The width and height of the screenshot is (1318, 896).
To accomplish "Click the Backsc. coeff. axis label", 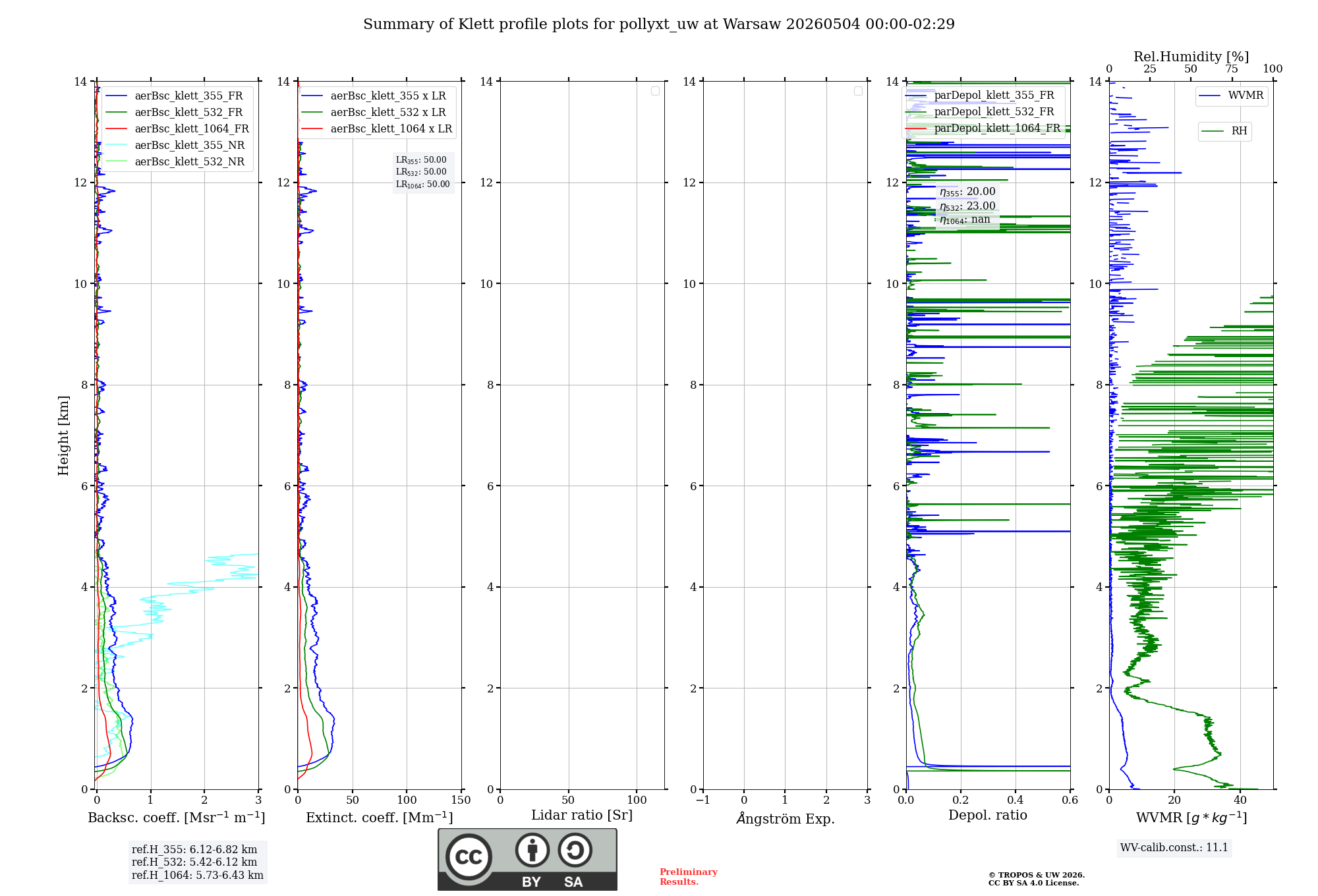I will (177, 818).
